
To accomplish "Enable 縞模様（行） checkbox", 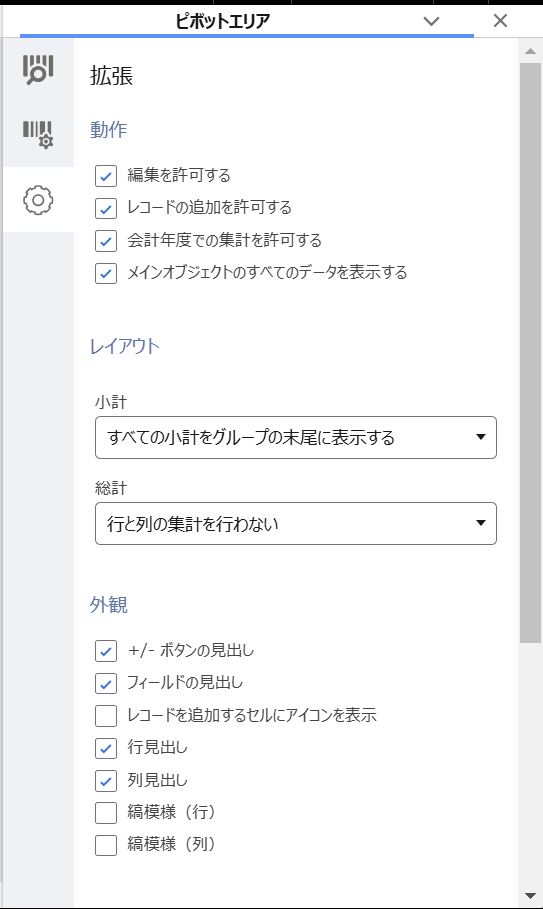I will (106, 813).
